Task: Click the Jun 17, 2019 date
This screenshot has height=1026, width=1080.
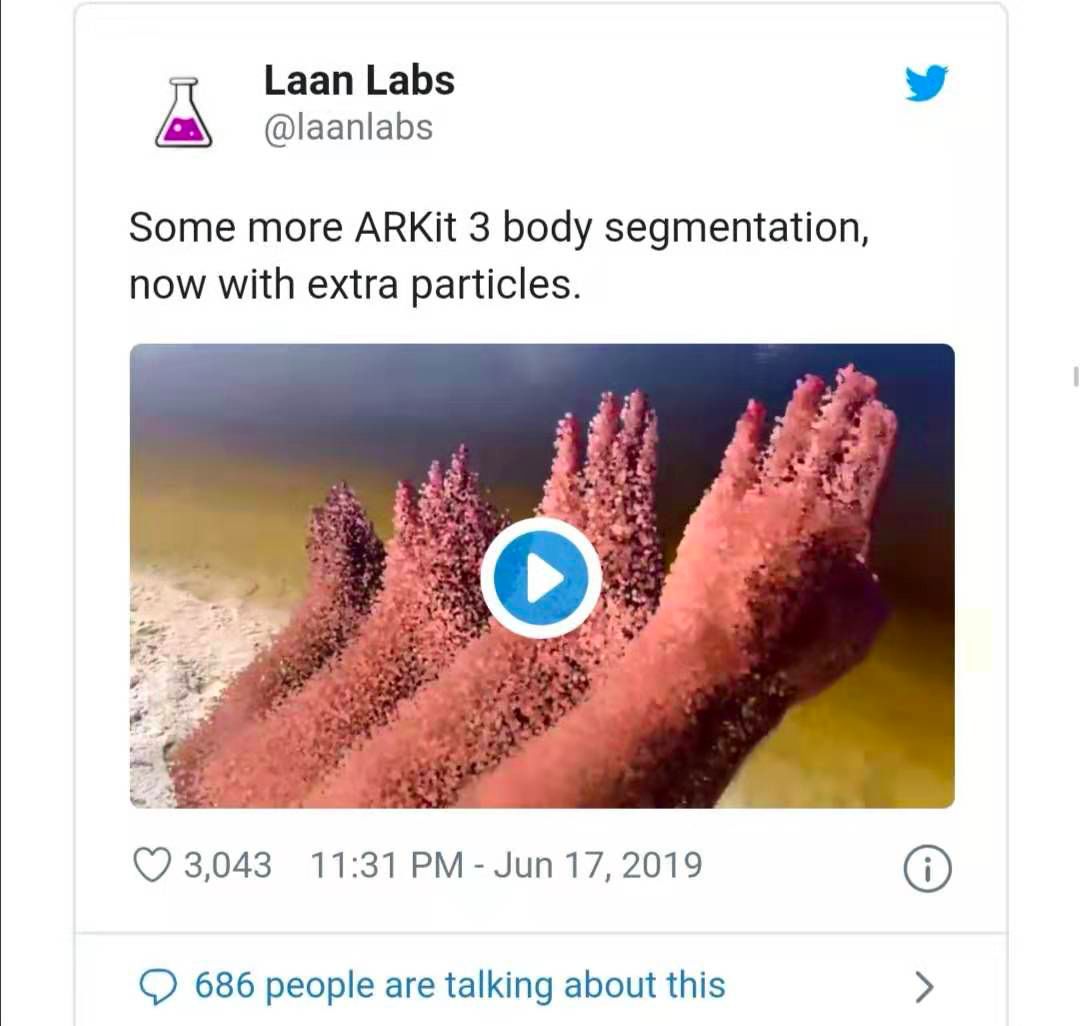Action: pos(598,866)
